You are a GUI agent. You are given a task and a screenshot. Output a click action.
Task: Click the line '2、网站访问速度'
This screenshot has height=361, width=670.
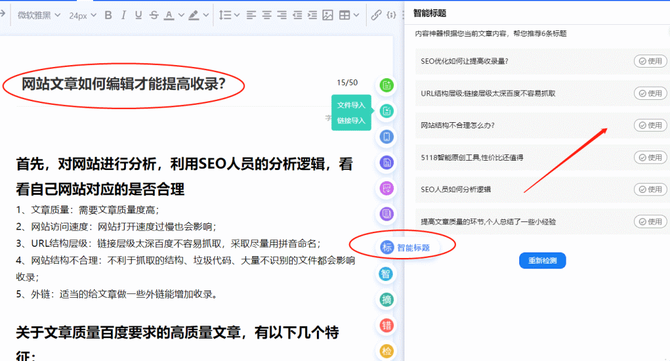pyautogui.click(x=116, y=226)
